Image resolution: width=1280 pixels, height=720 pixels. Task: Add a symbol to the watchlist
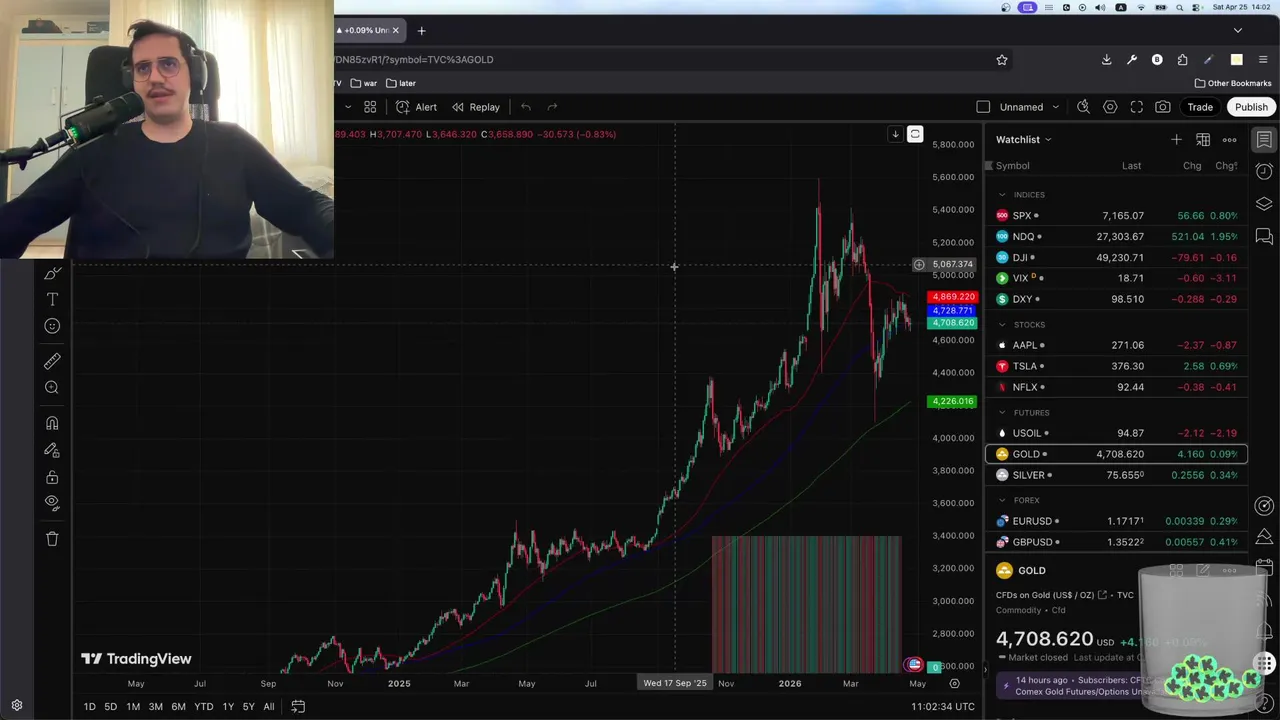[1176, 140]
